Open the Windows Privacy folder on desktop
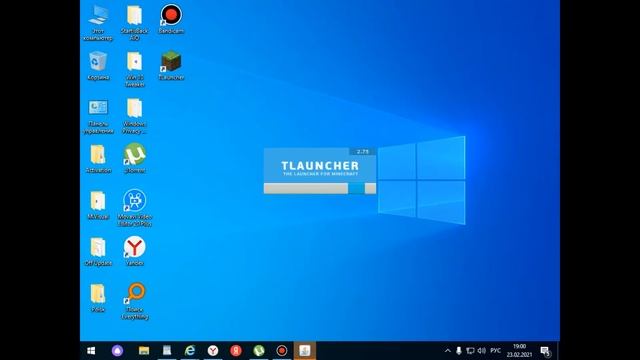The image size is (640, 360). 134,116
